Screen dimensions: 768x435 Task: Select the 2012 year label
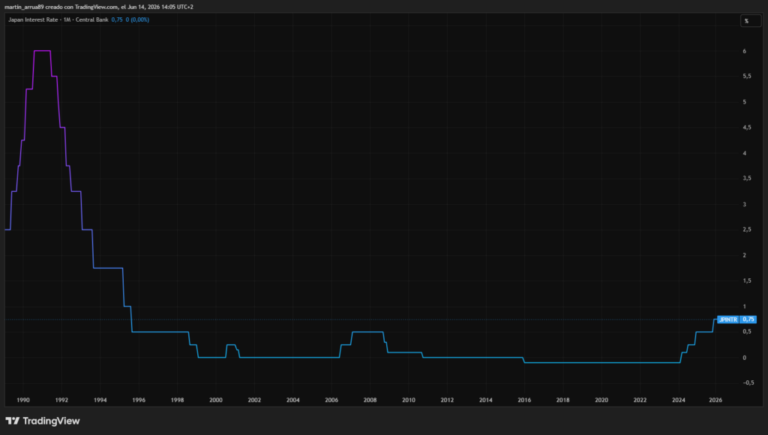point(447,400)
